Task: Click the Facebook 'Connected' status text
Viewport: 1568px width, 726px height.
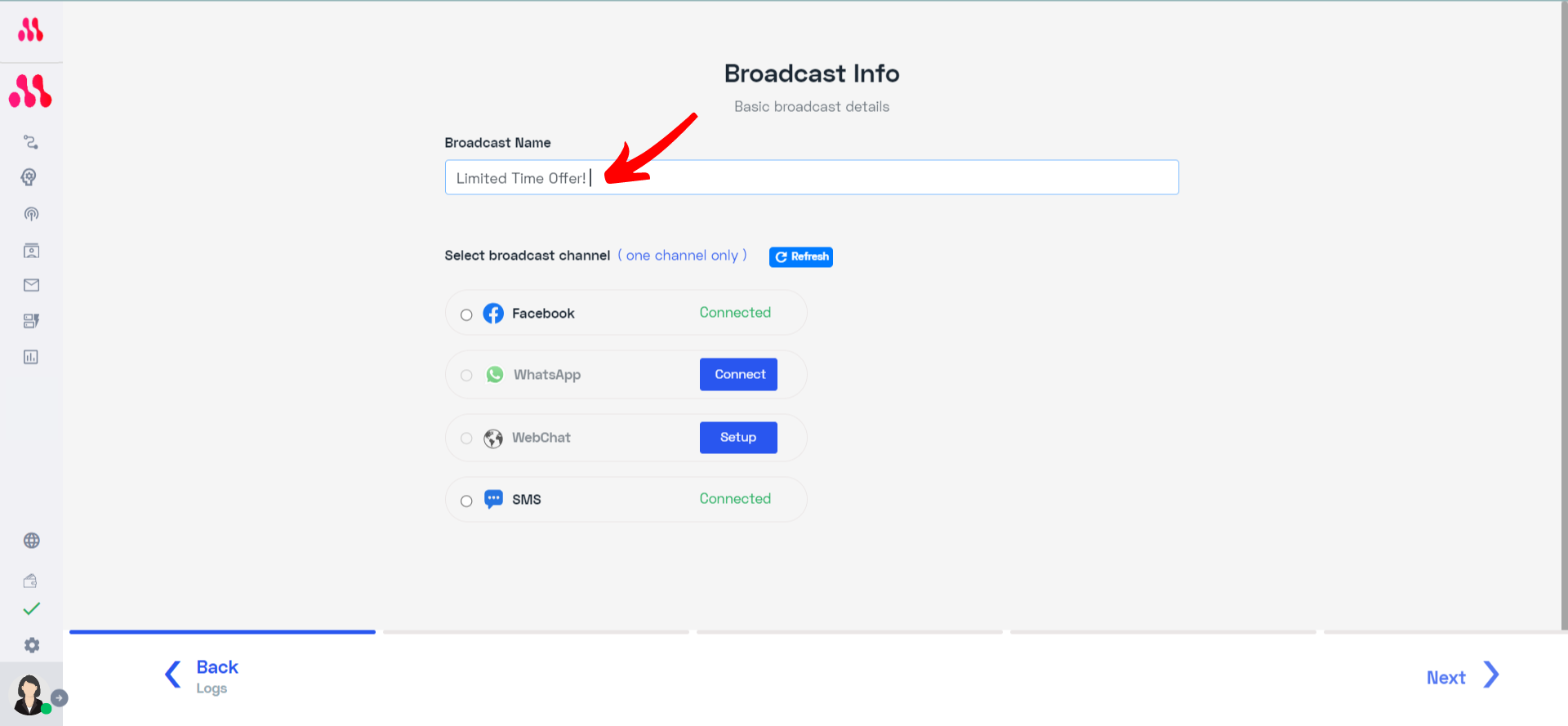Action: [735, 313]
